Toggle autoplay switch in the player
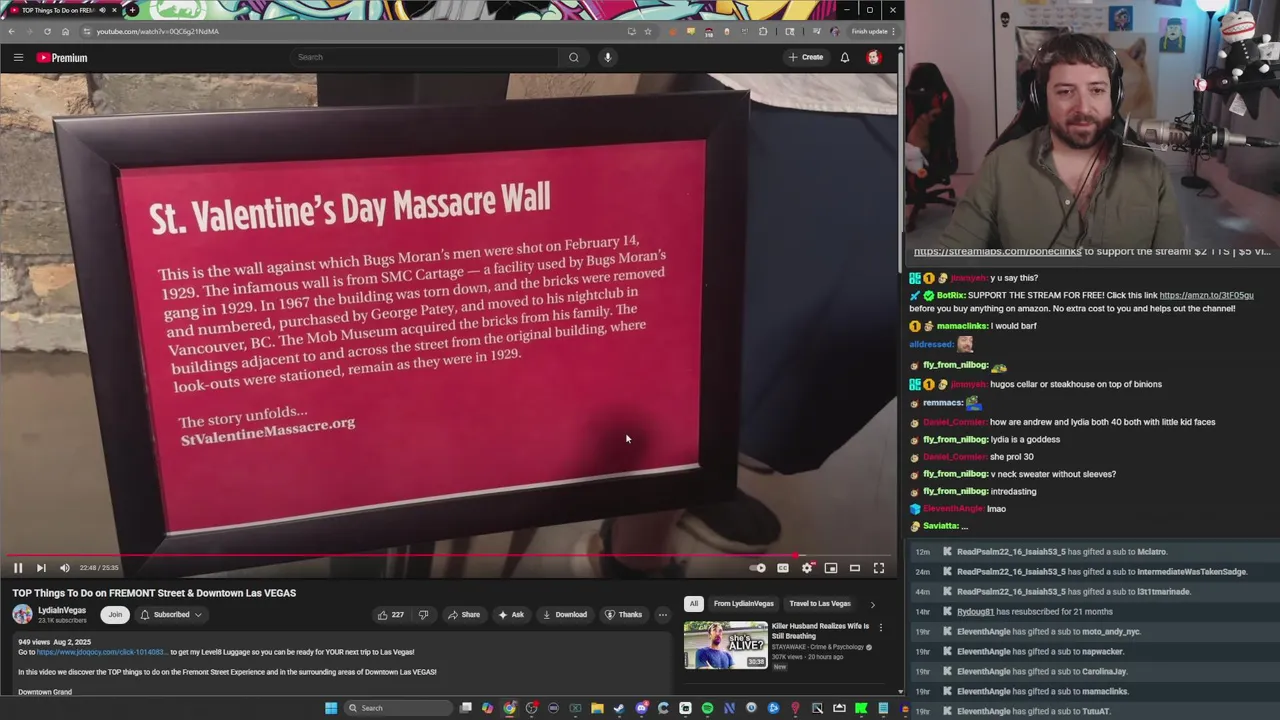 click(758, 568)
